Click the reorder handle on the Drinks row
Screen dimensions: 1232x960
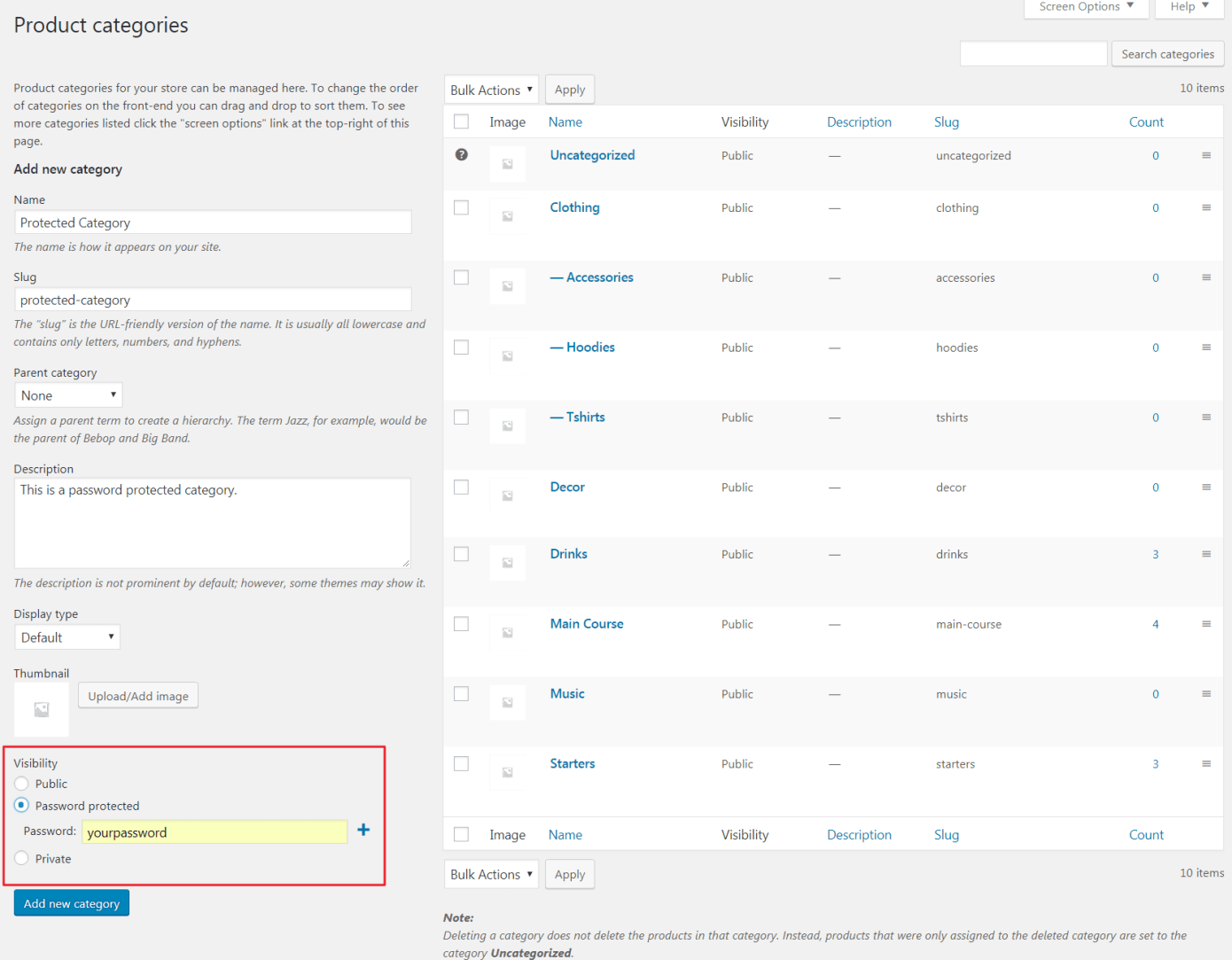[x=1206, y=553]
